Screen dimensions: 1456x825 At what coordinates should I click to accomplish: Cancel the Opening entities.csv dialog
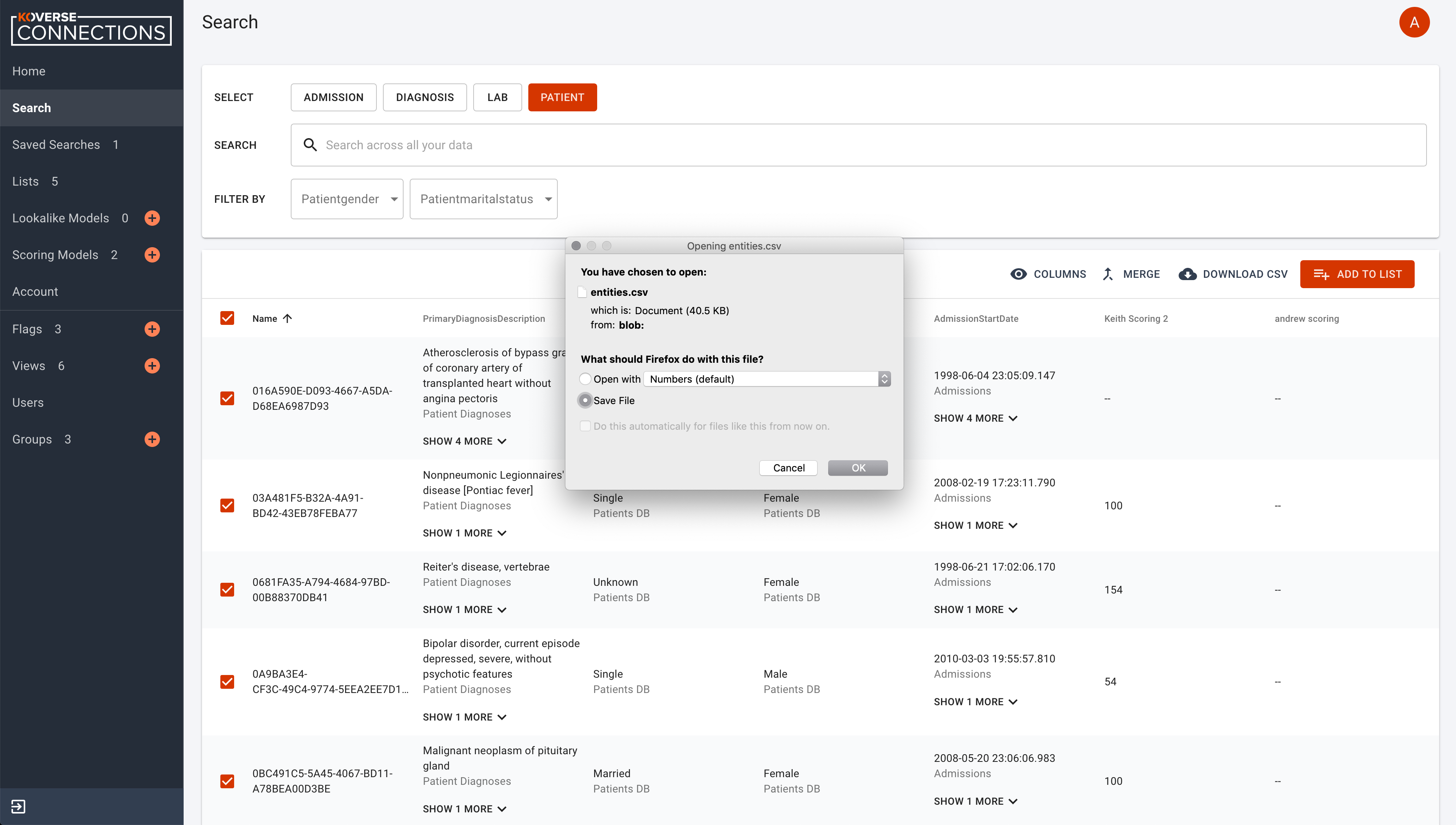788,468
